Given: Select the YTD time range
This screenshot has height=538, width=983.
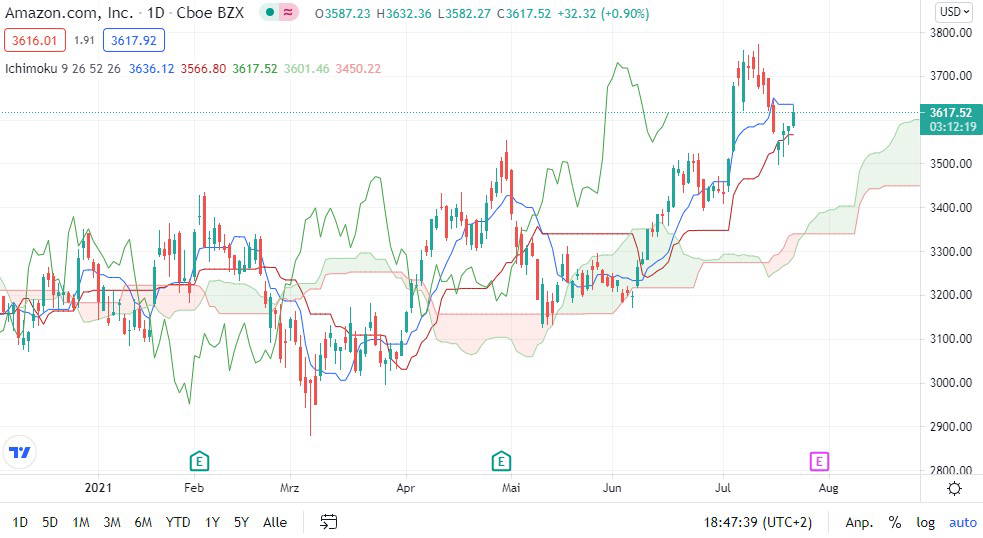Looking at the screenshot, I should click(177, 522).
